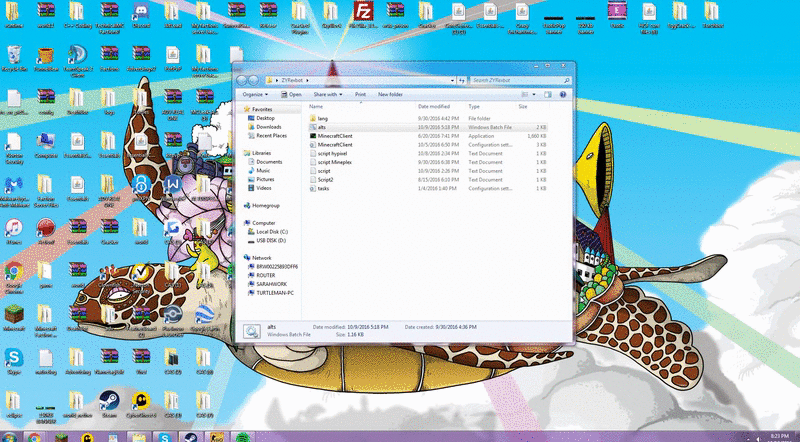Click the Discord desktop shortcut

click(141, 15)
